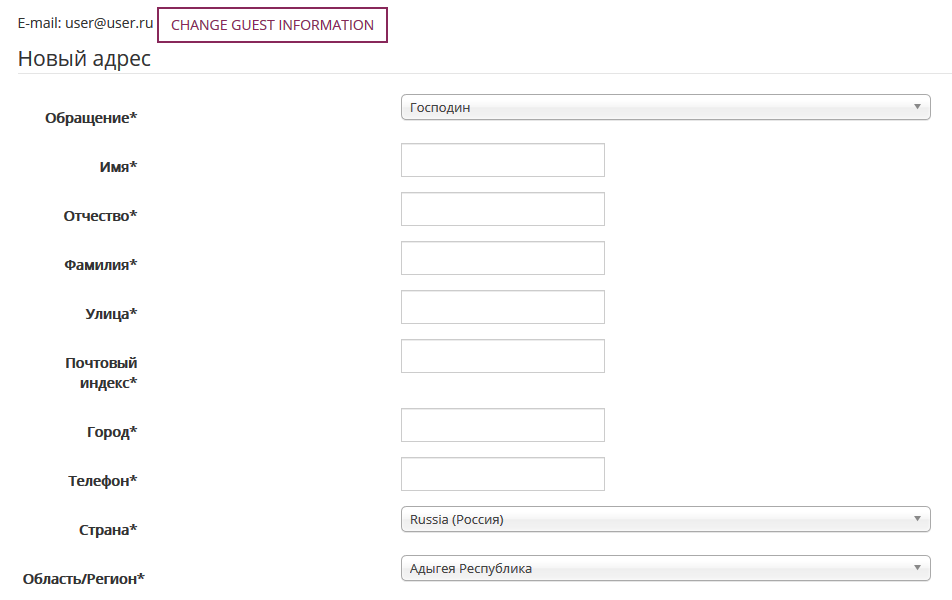The width and height of the screenshot is (952, 600).
Task: Click the Улица input field
Action: tap(502, 307)
